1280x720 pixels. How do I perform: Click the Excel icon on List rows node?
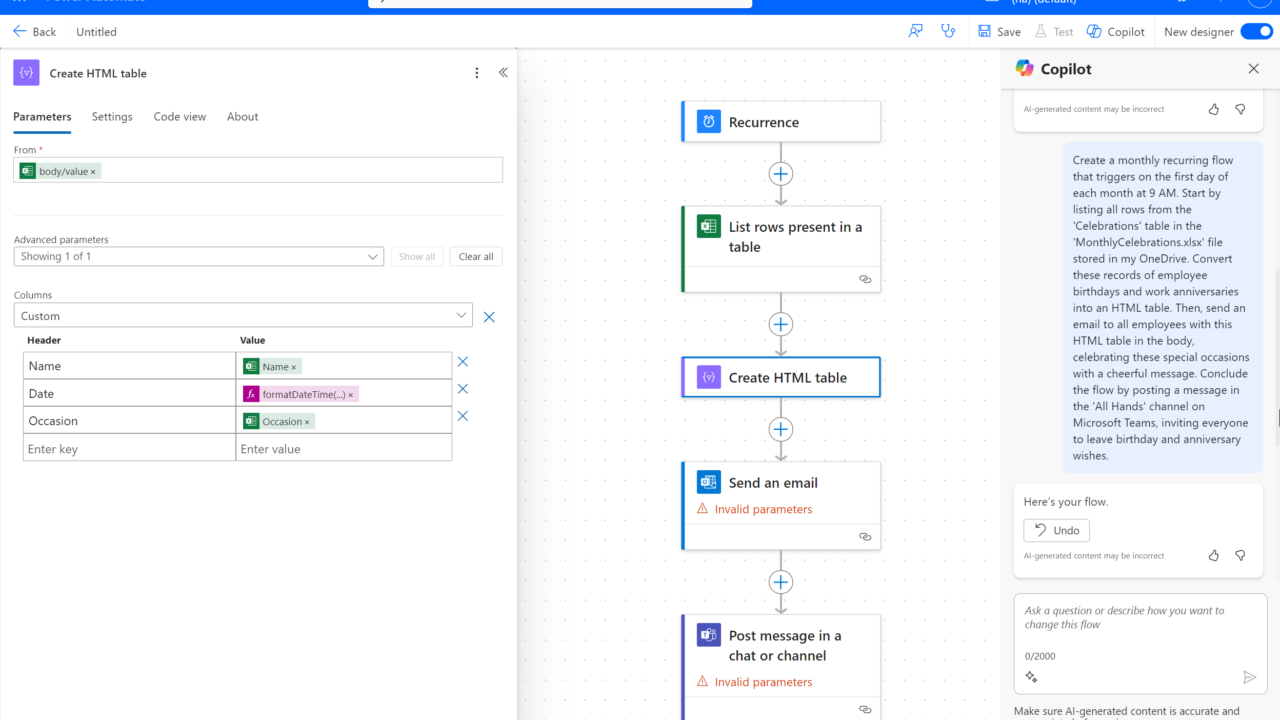709,227
